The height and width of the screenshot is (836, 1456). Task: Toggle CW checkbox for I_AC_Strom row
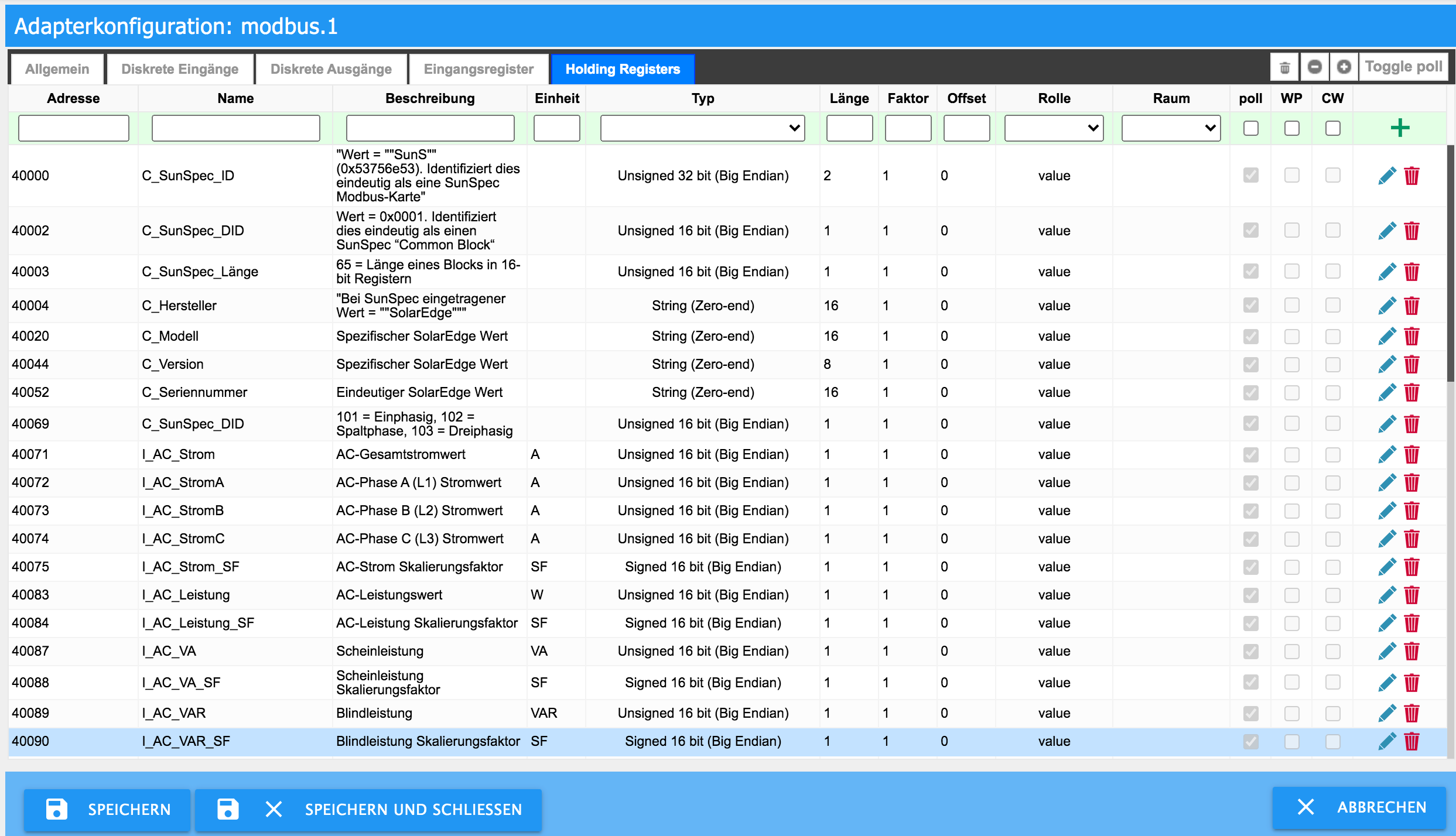click(1332, 454)
